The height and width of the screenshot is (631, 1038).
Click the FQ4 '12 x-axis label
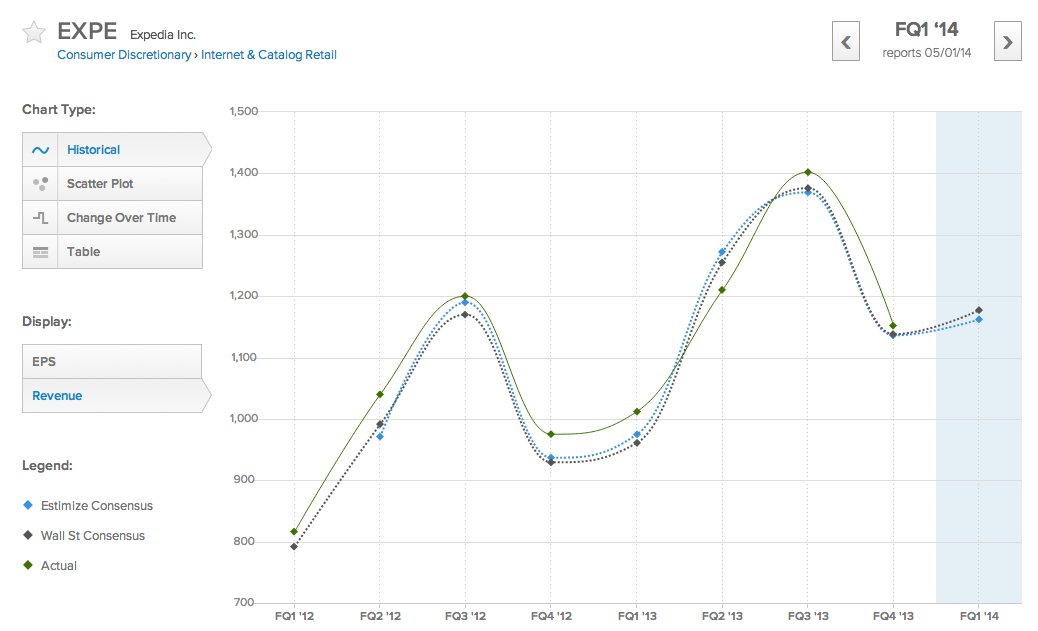pos(551,616)
